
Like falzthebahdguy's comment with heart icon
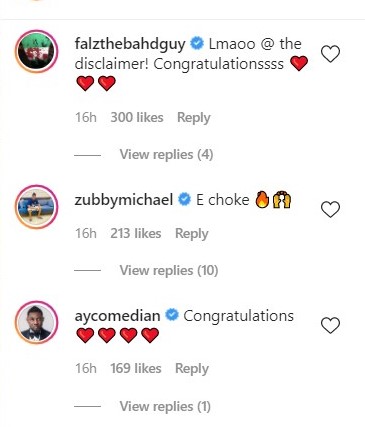tap(330, 54)
